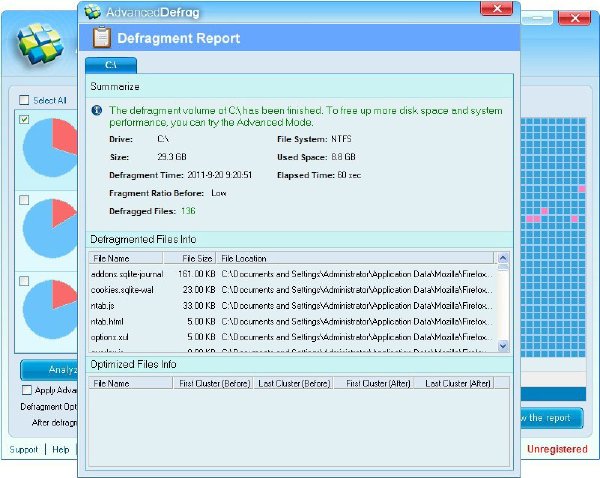Sort by File Size column header
This screenshot has height=478, width=600.
[190, 258]
